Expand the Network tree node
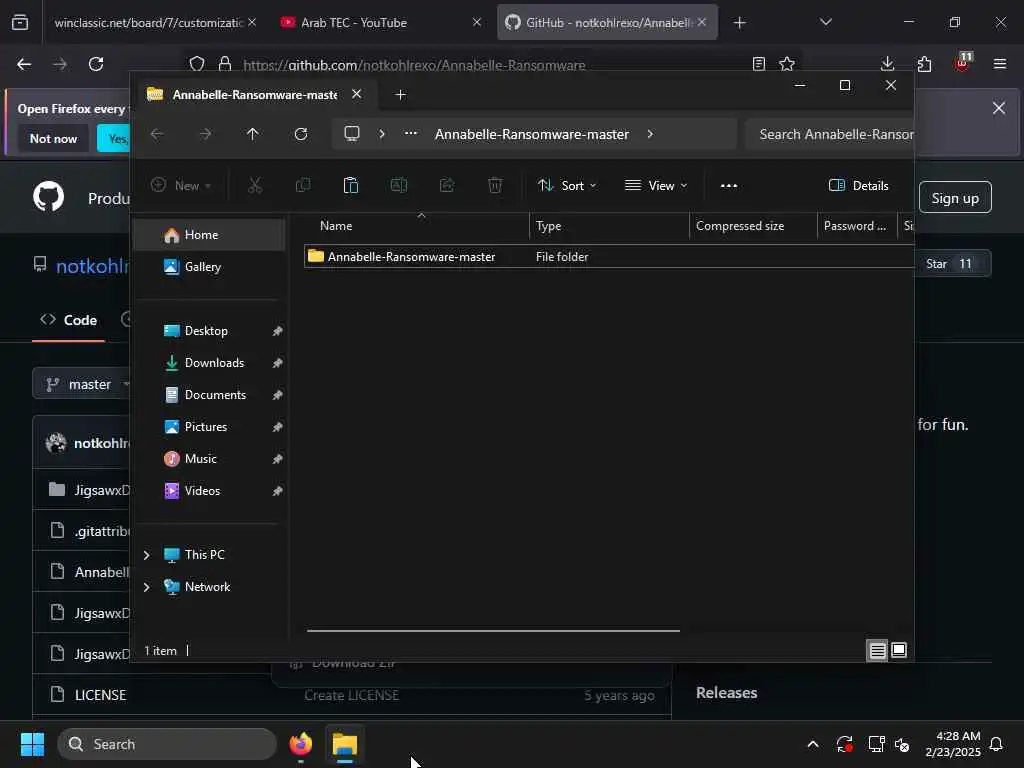This screenshot has height=768, width=1024. point(146,587)
